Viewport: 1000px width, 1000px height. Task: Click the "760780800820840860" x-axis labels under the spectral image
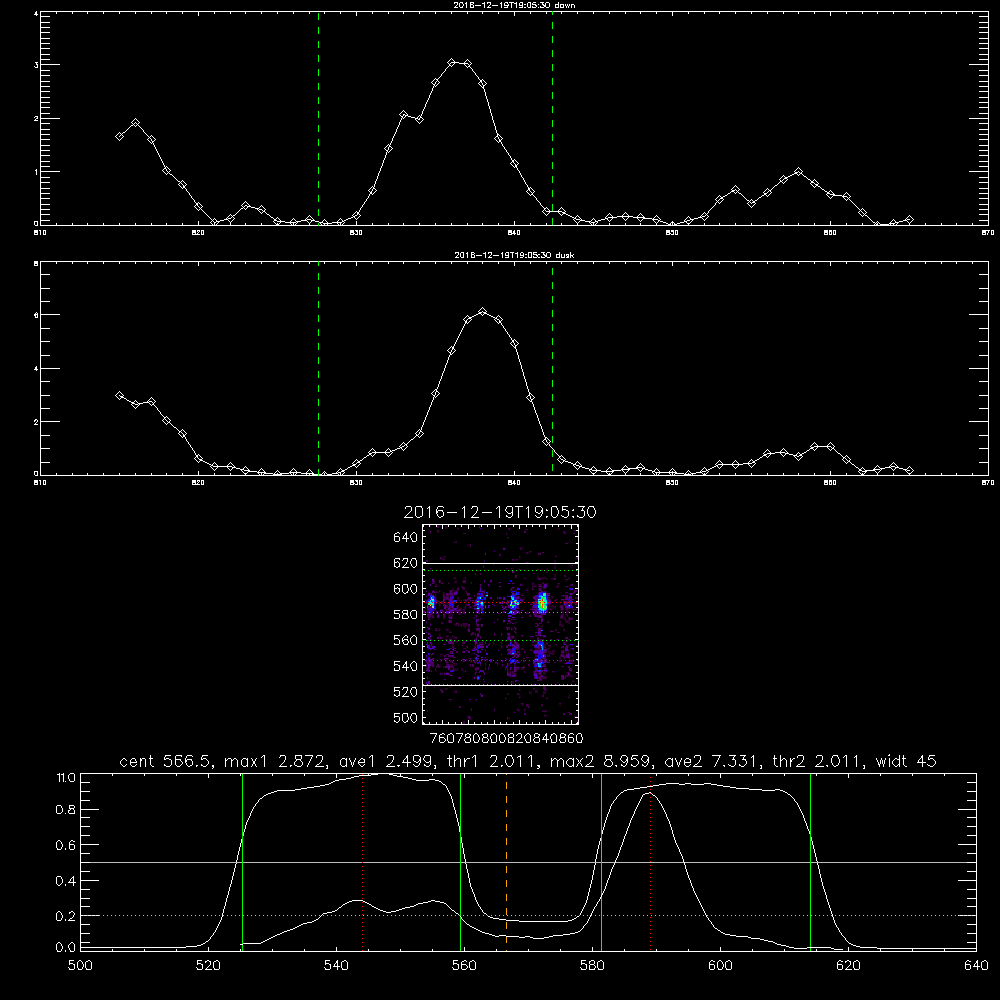tap(506, 739)
